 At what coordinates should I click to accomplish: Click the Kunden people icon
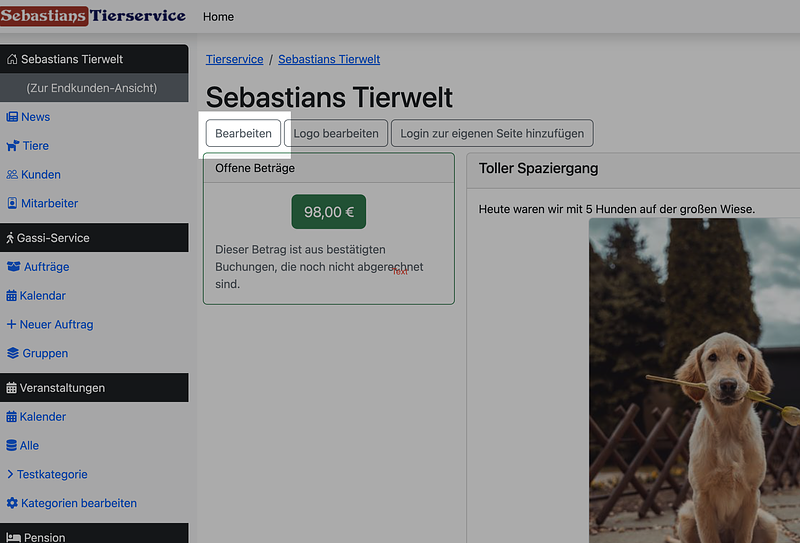[12, 175]
